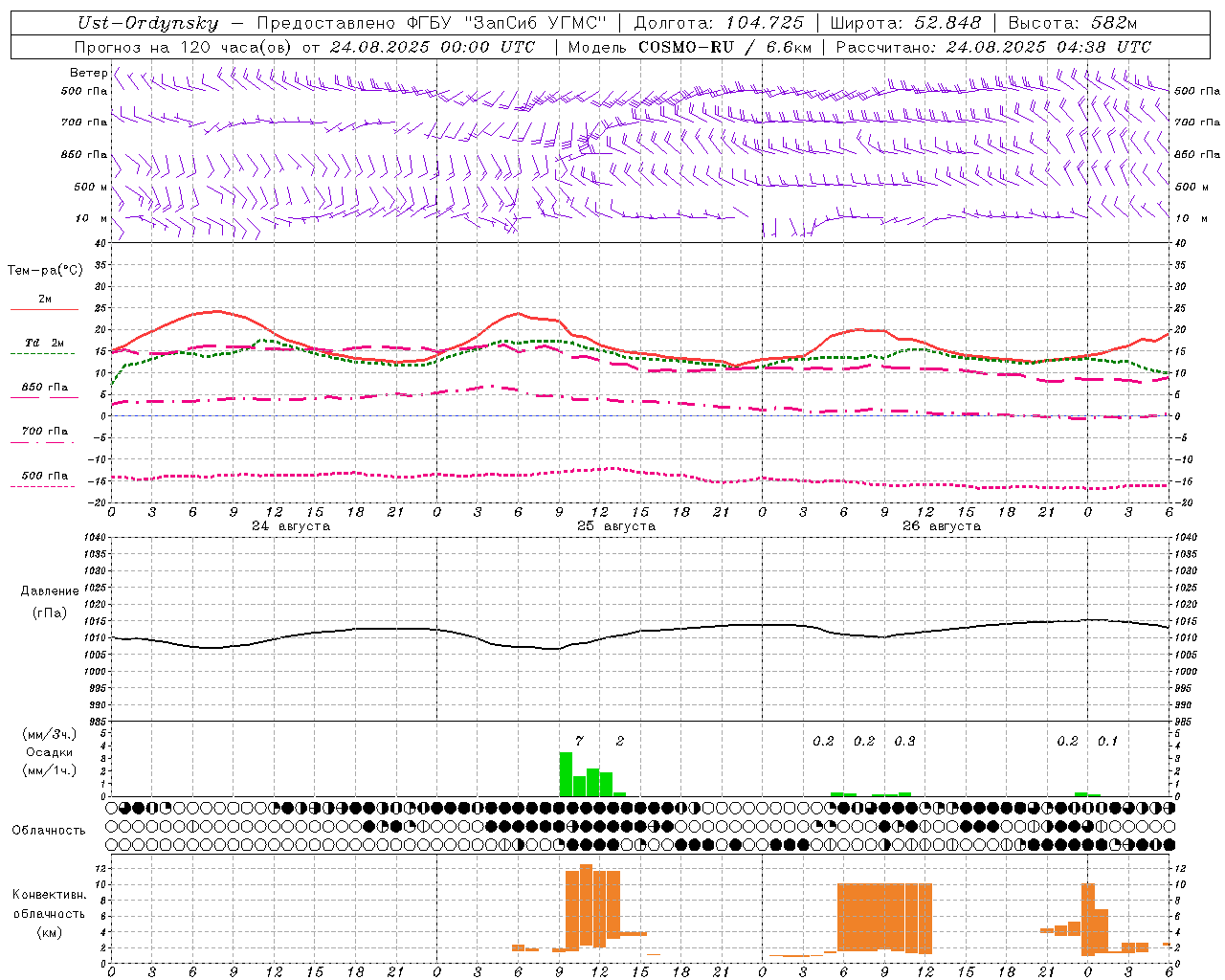This screenshot has width=1225, height=980.
Task: Click the Высота: 582м value
Action: pos(1072,23)
